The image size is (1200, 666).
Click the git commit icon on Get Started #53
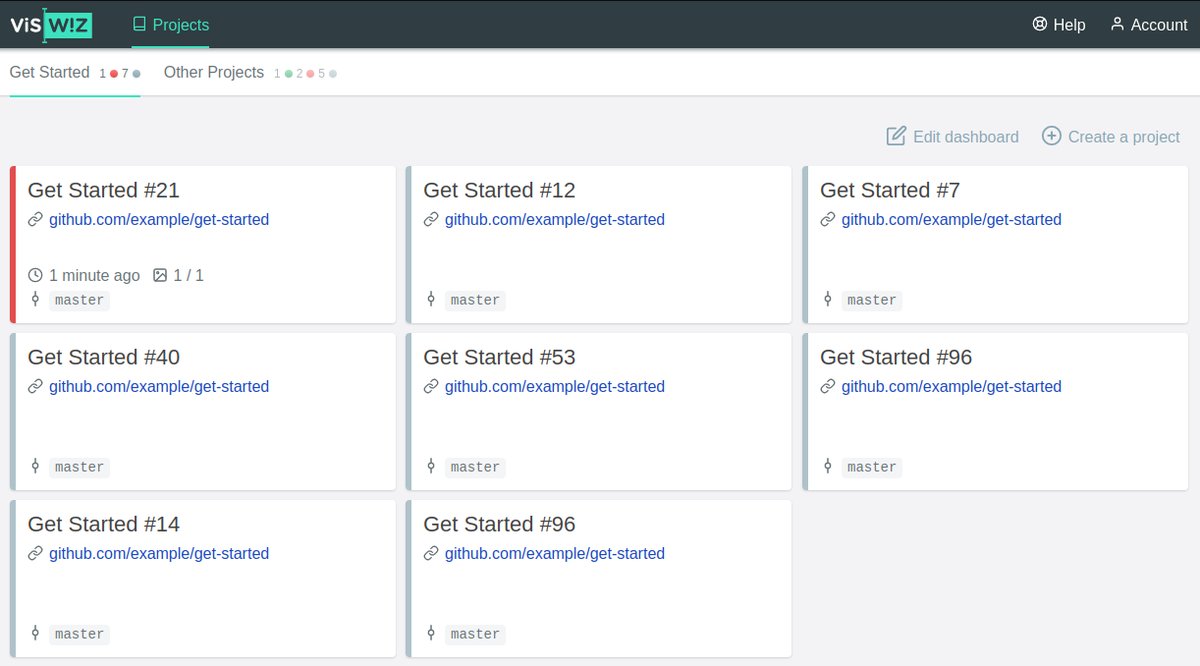pyautogui.click(x=431, y=466)
